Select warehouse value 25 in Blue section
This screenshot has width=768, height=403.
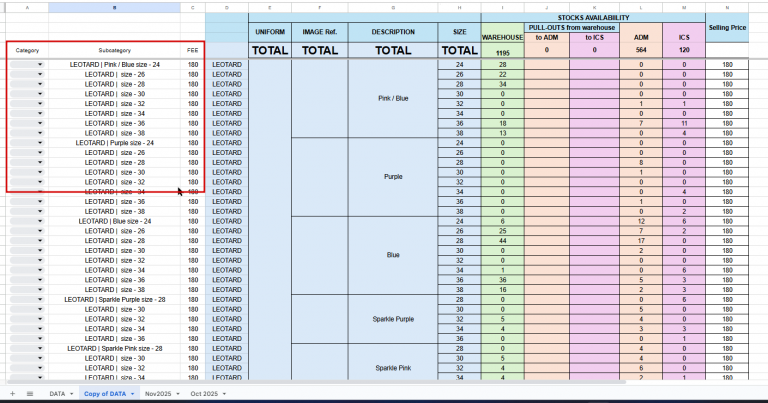point(503,231)
